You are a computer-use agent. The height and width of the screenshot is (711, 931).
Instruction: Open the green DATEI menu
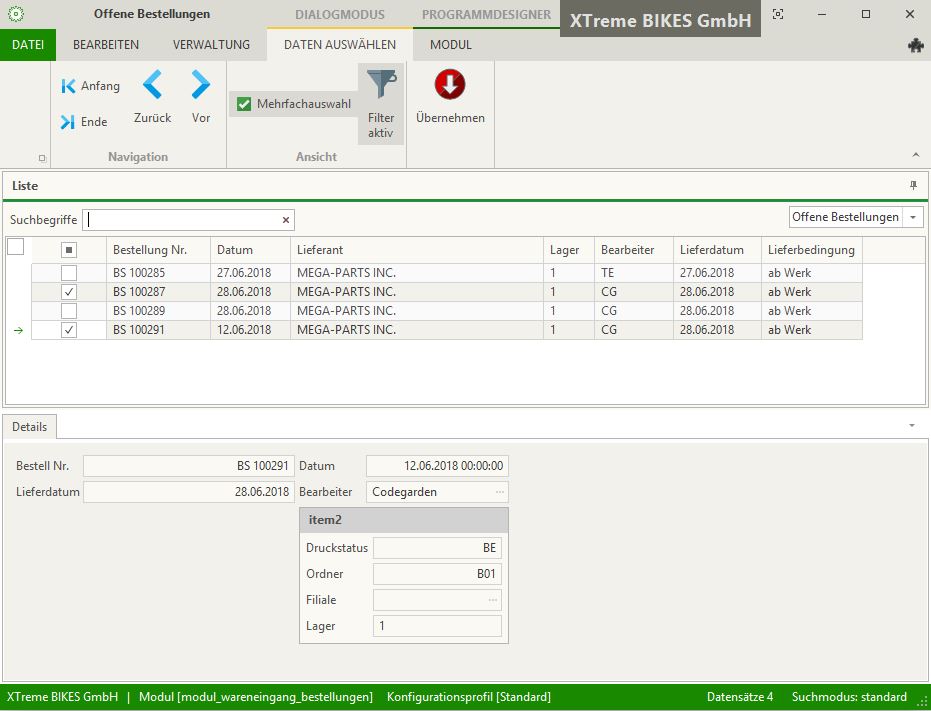28,45
